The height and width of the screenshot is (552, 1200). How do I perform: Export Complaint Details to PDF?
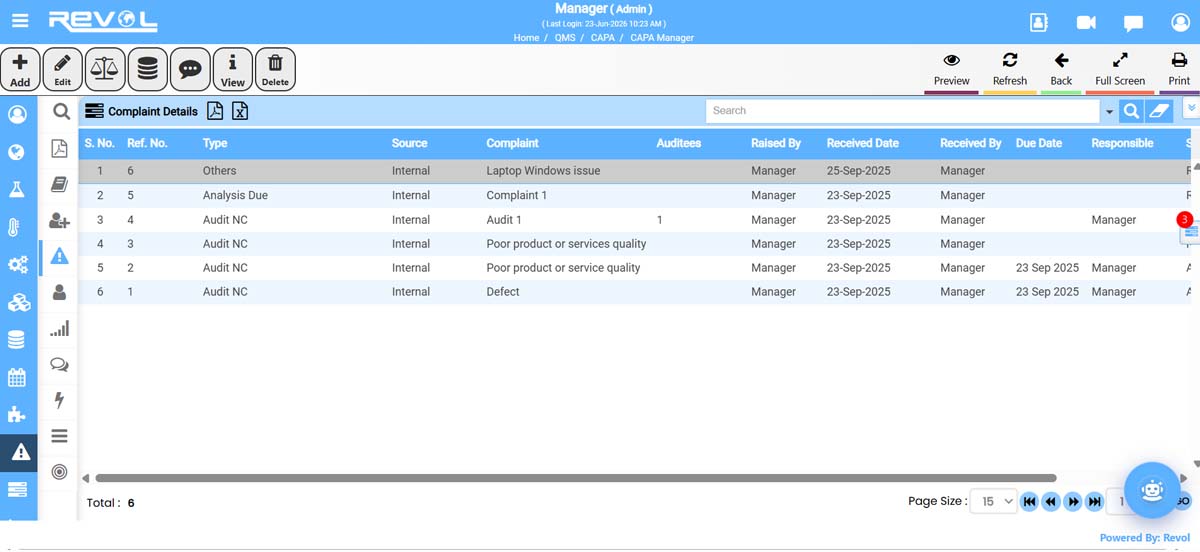[x=215, y=111]
